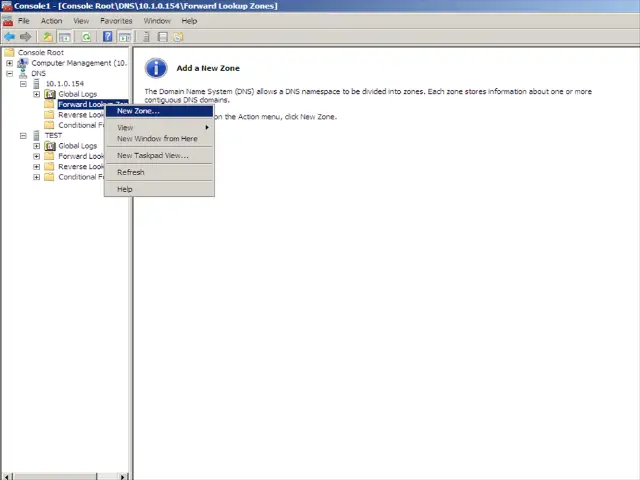Click the TEST server icon
This screenshot has width=640, height=480.
tap(36, 136)
